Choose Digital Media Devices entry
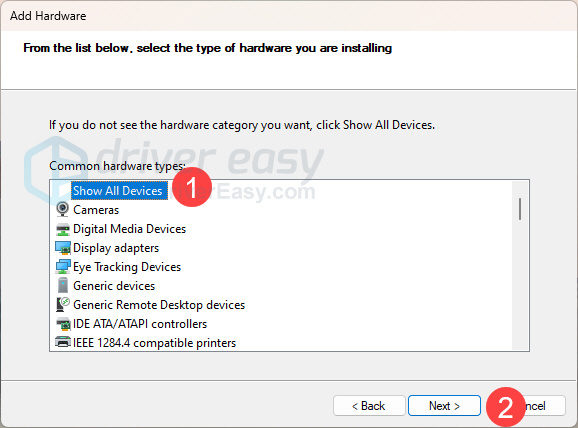 pyautogui.click(x=129, y=229)
